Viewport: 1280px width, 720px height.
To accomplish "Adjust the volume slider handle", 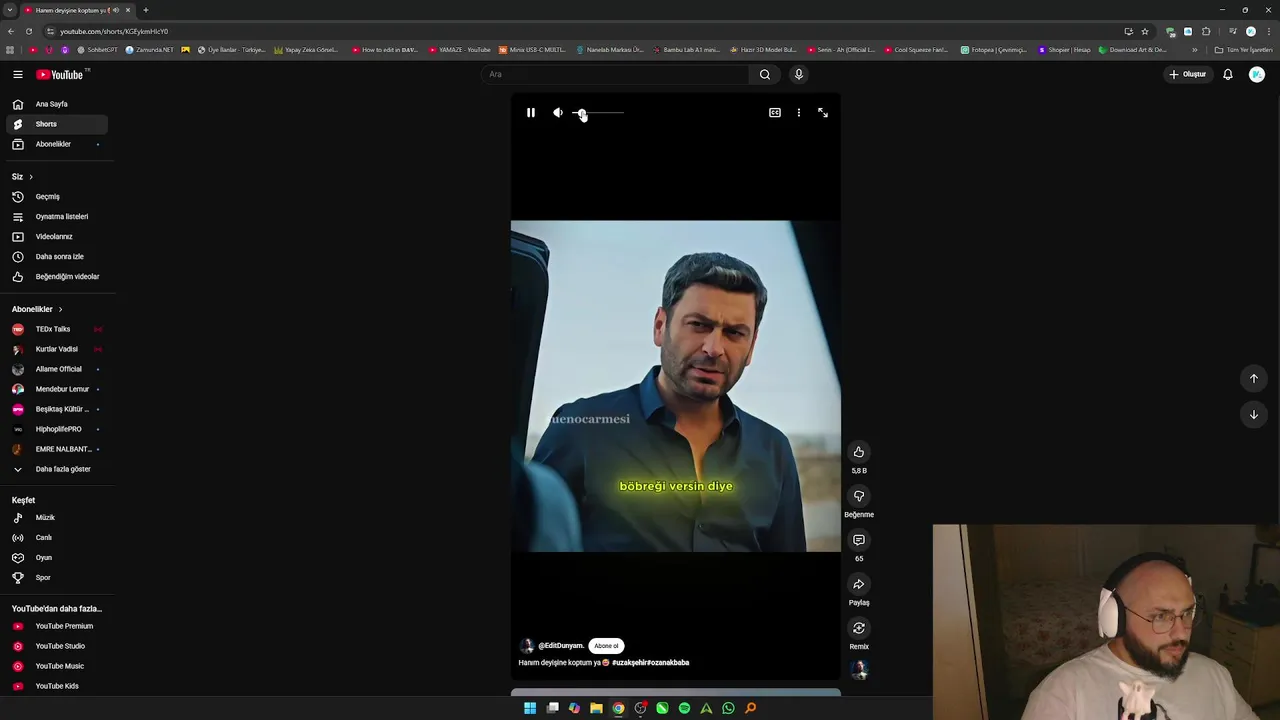I will click(x=582, y=113).
